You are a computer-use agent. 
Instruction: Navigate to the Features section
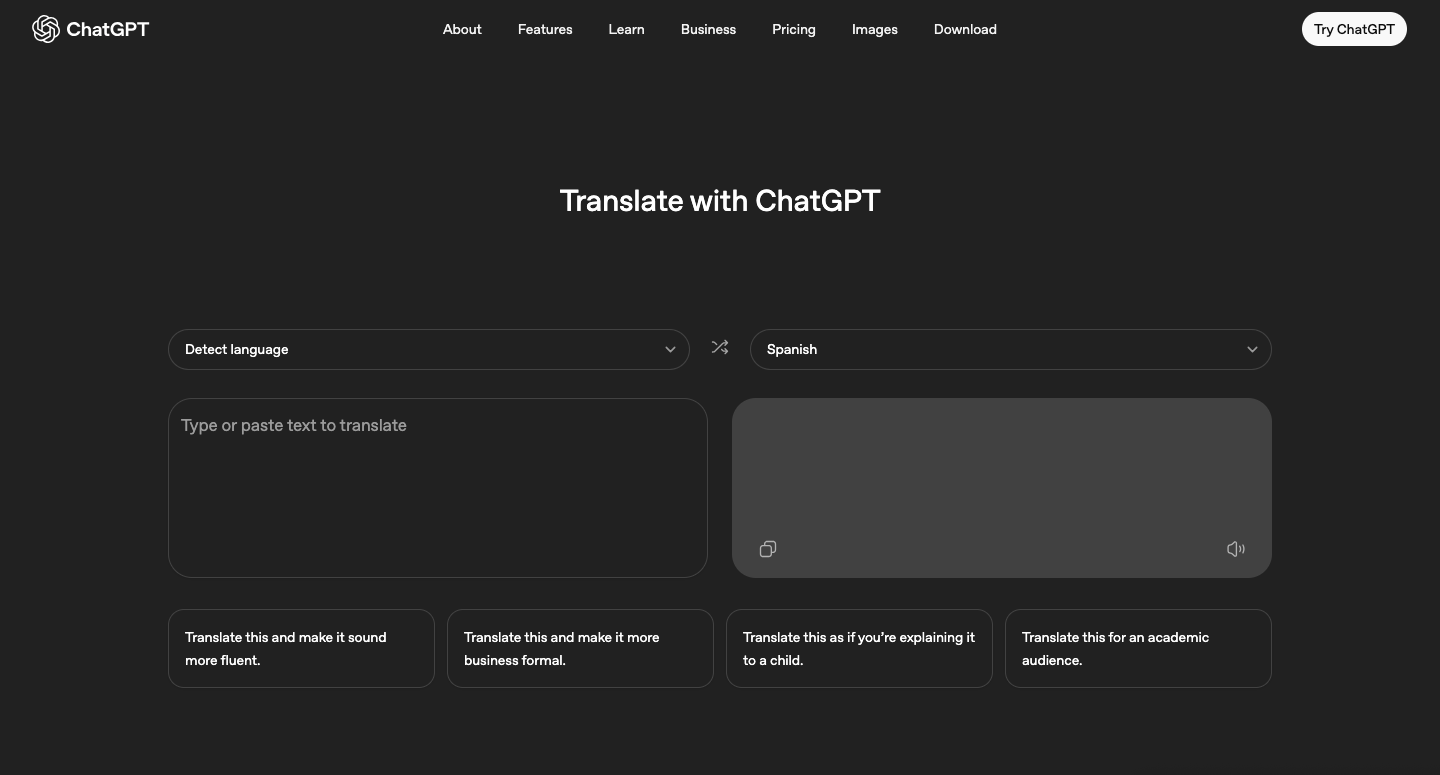click(x=545, y=29)
